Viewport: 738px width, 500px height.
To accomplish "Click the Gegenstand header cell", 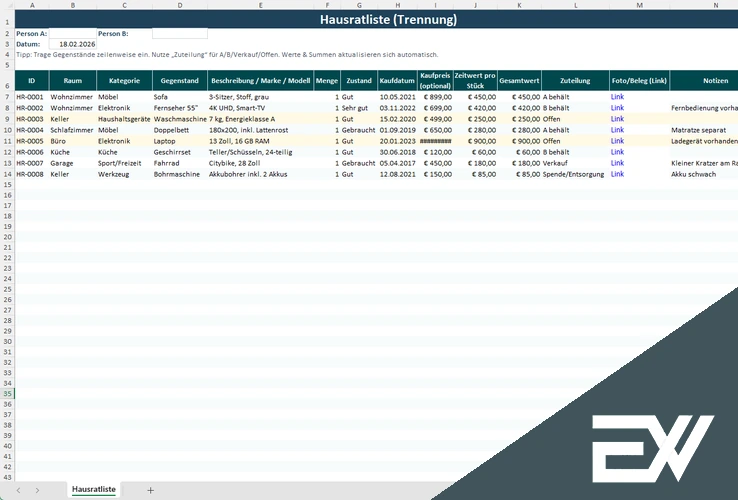I will point(180,81).
